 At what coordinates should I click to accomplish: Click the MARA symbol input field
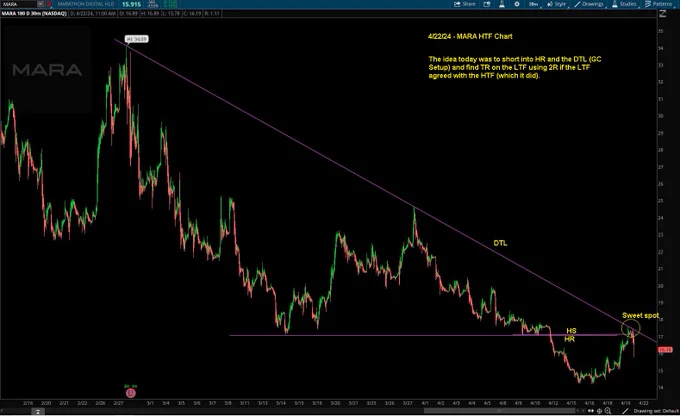[19, 4]
